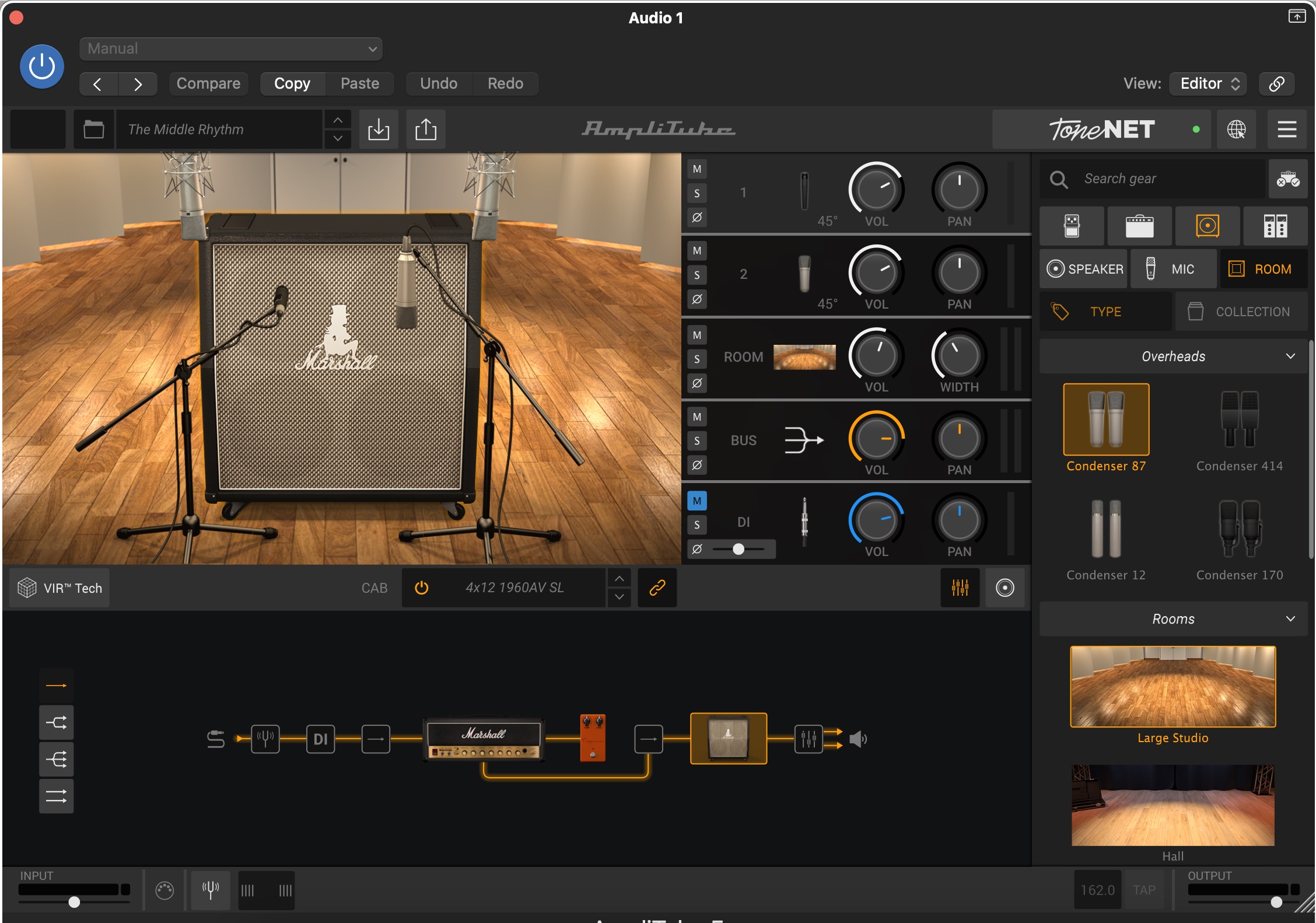Invert phase on mic channel 2
Viewport: 1316px width, 923px height.
pyautogui.click(x=697, y=299)
